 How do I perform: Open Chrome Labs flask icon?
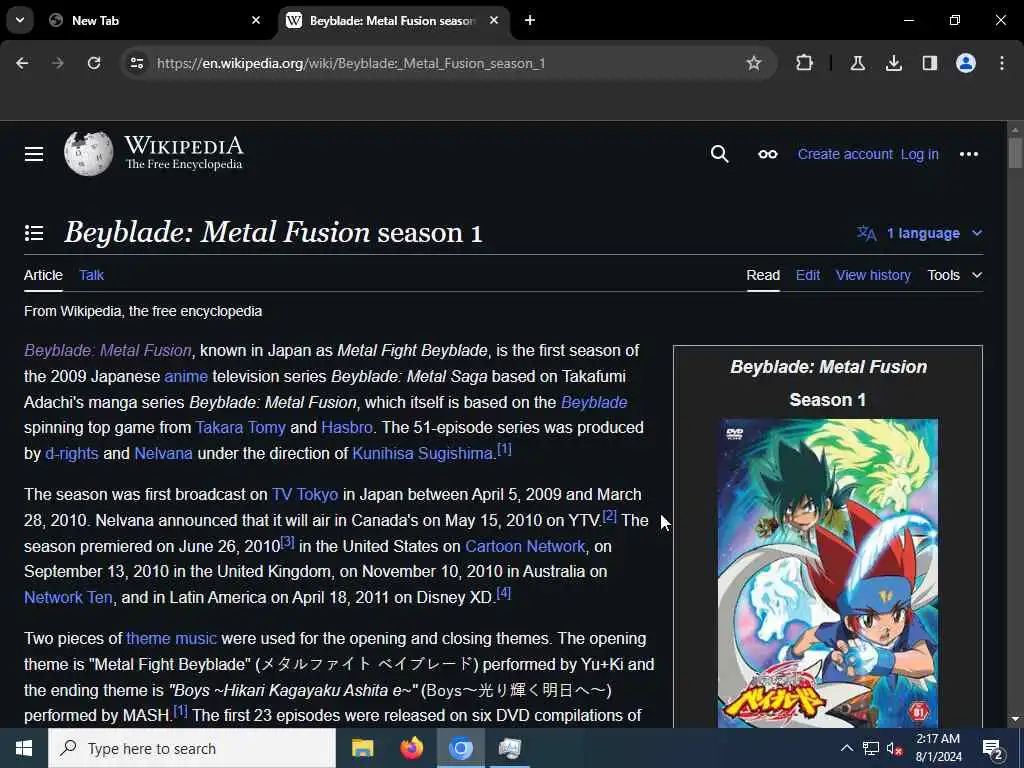857,63
